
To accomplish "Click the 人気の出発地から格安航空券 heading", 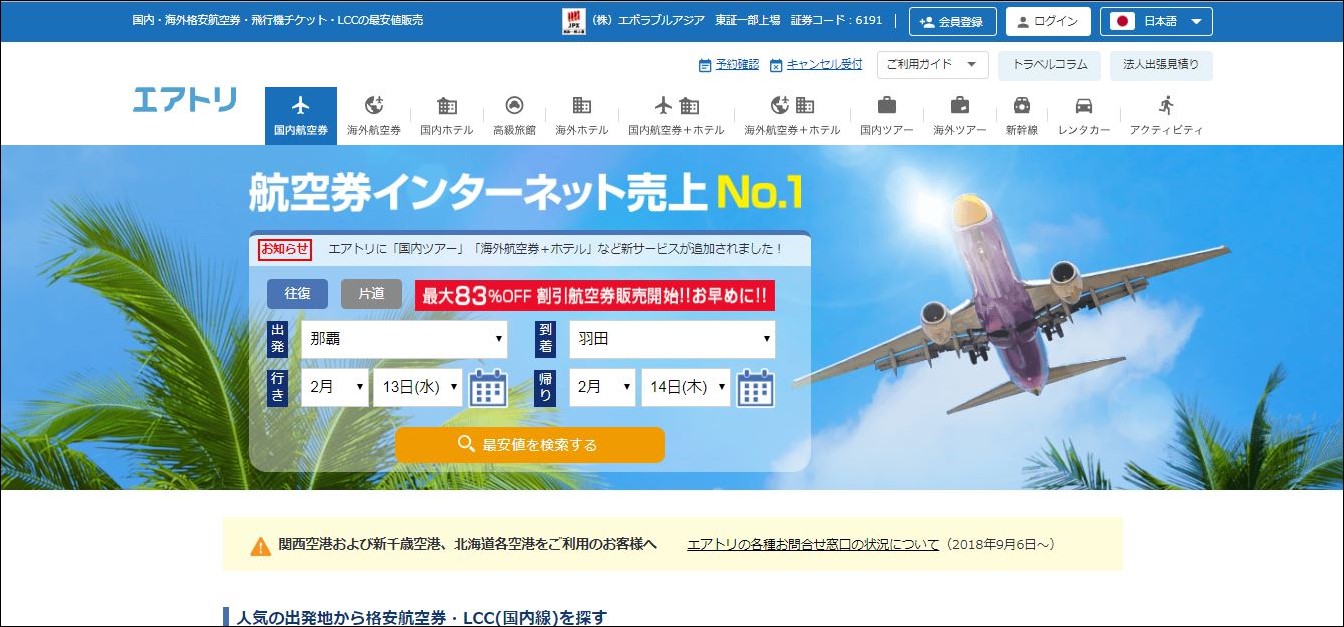I will tap(422, 617).
